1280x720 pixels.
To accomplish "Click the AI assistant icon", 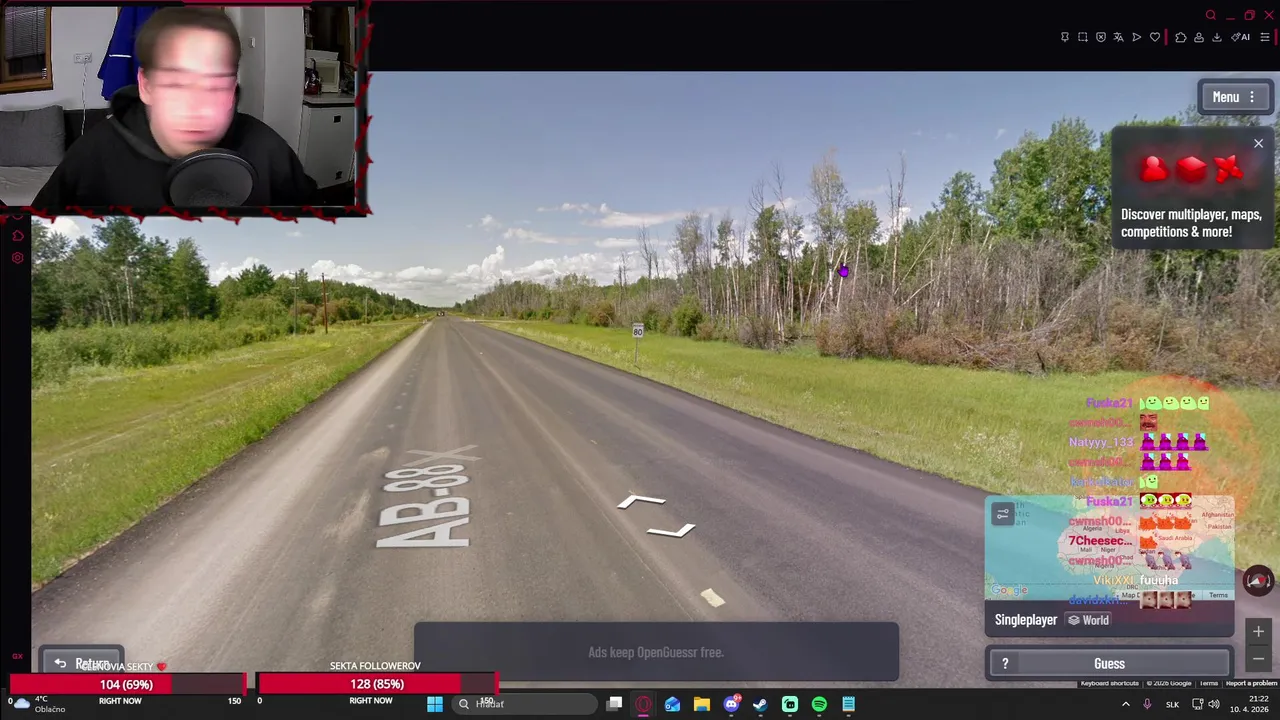I will tap(1241, 37).
